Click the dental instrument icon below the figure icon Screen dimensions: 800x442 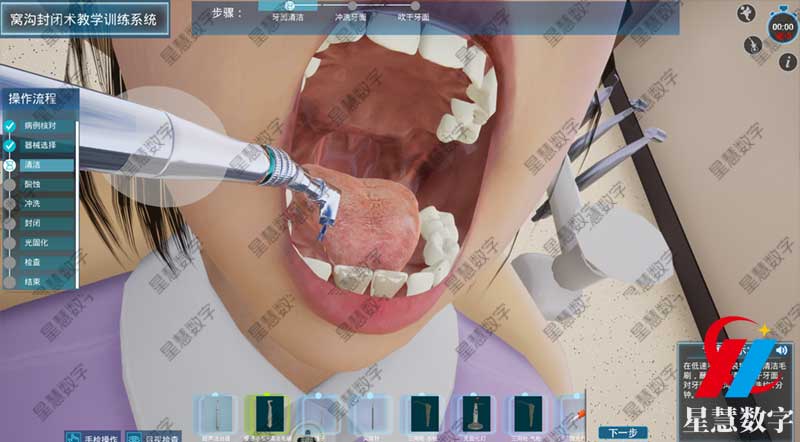coord(753,45)
